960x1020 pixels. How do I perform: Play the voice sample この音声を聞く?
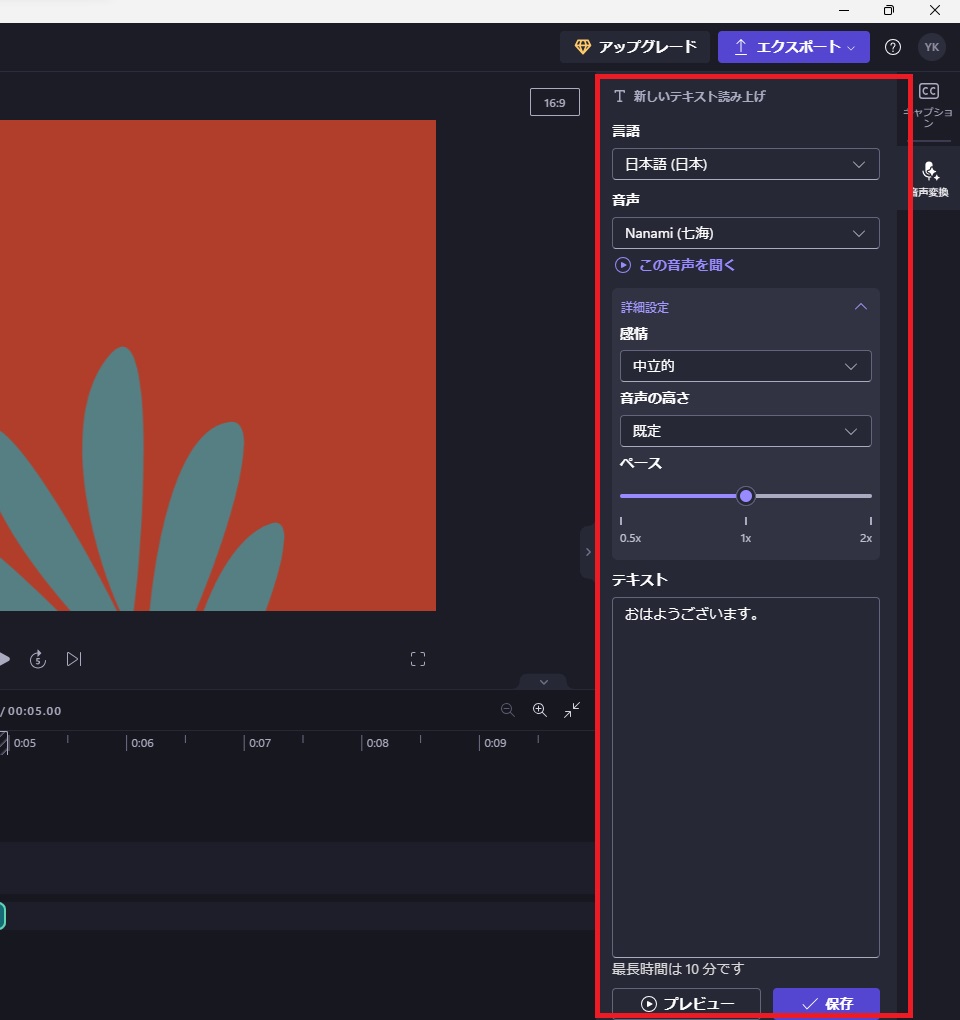pyautogui.click(x=675, y=265)
